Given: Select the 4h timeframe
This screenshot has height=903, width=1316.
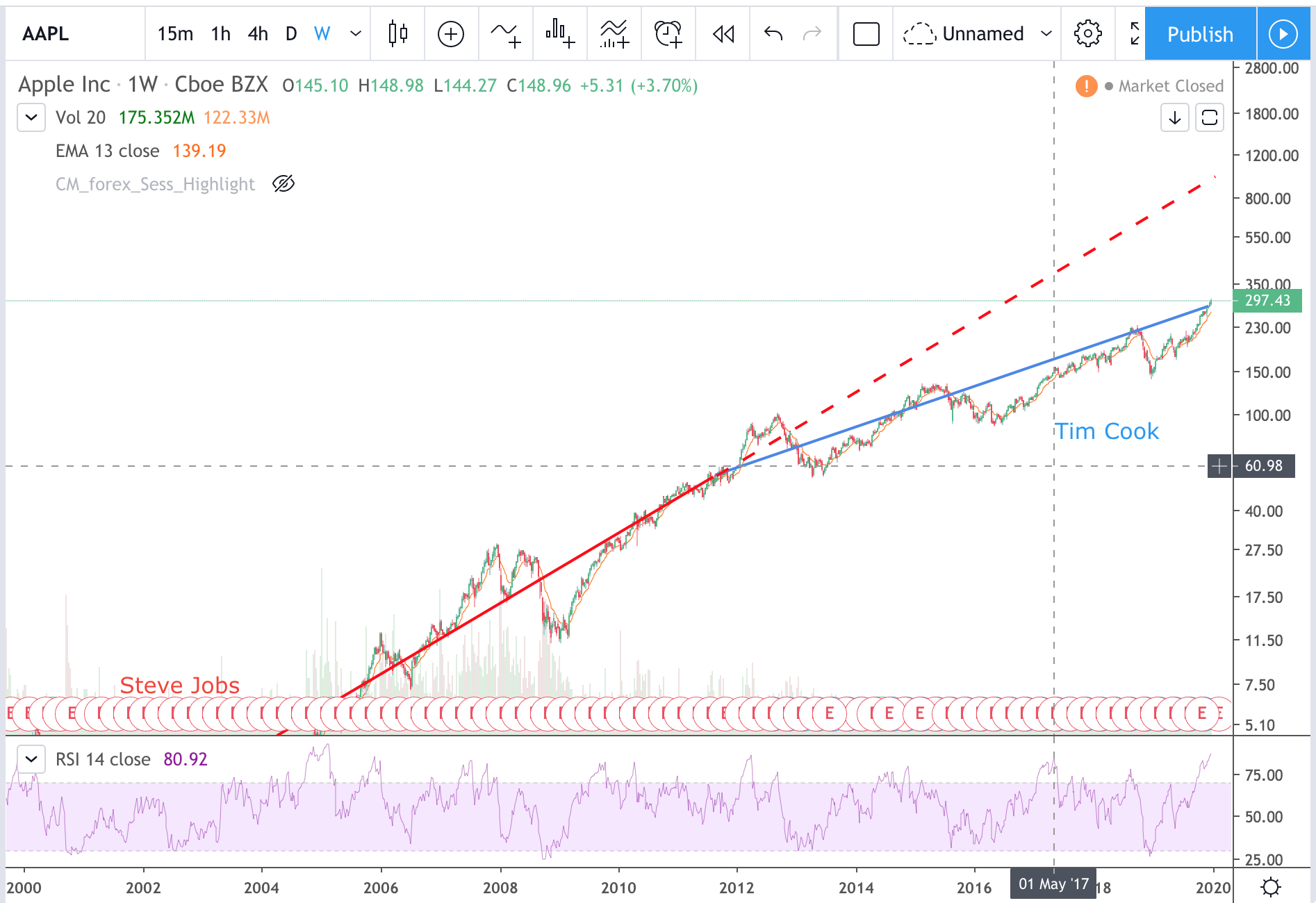Looking at the screenshot, I should (x=258, y=33).
